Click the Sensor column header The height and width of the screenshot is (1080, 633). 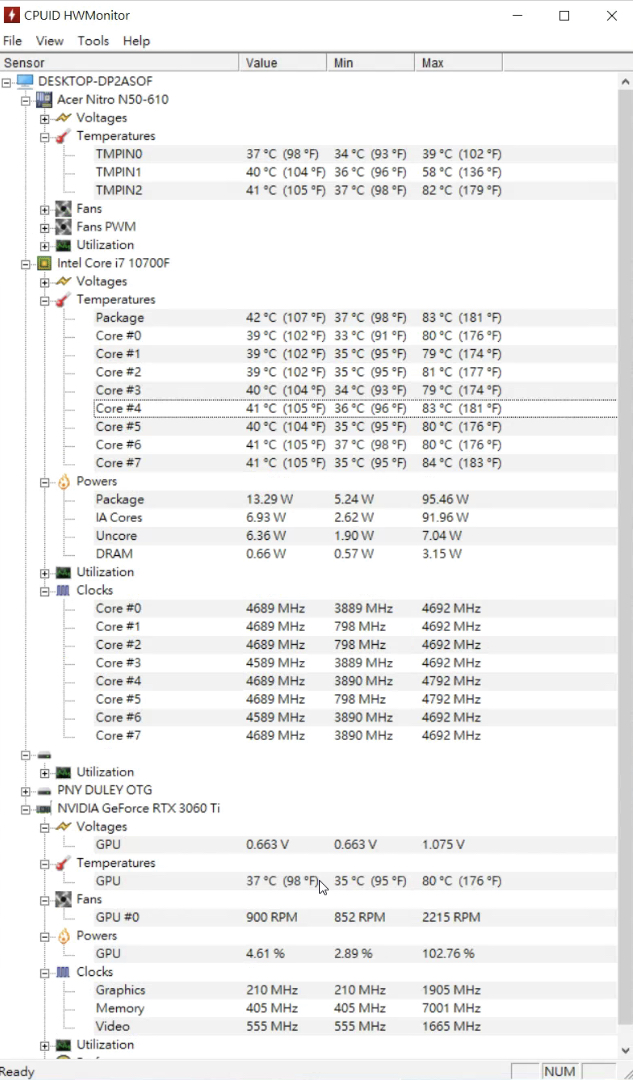click(119, 63)
